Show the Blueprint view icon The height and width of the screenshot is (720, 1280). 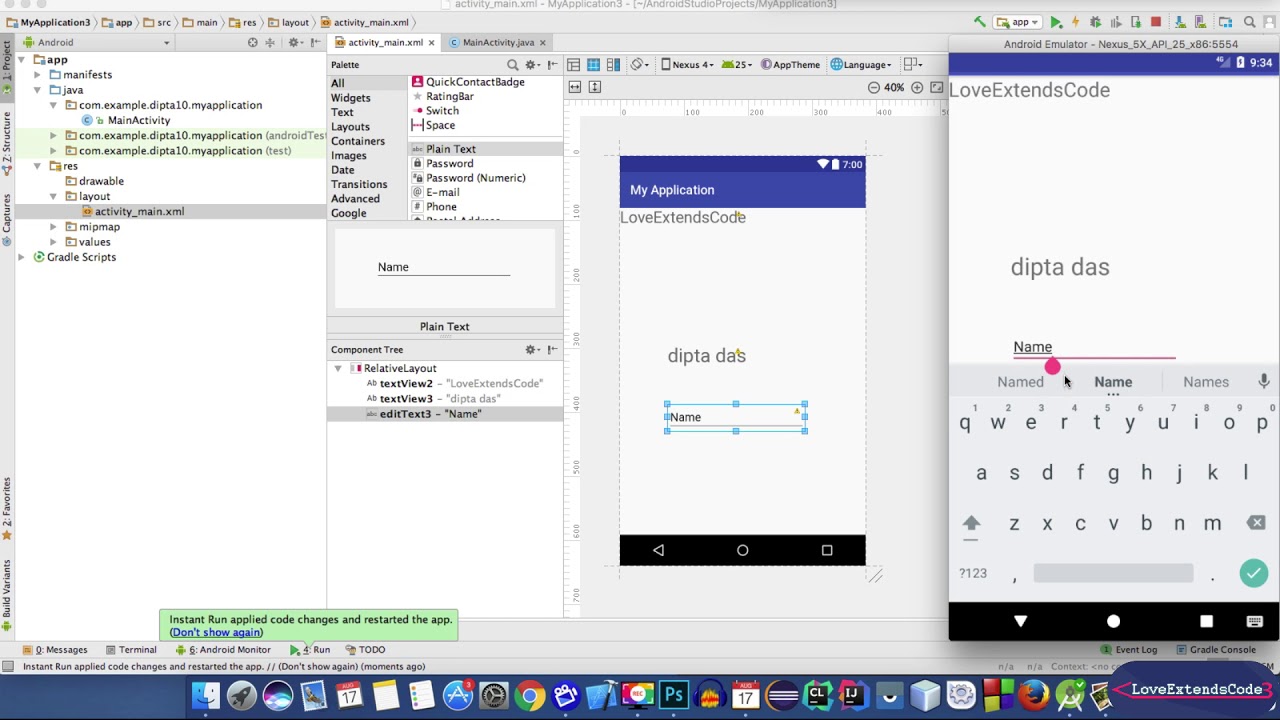pyautogui.click(x=593, y=64)
